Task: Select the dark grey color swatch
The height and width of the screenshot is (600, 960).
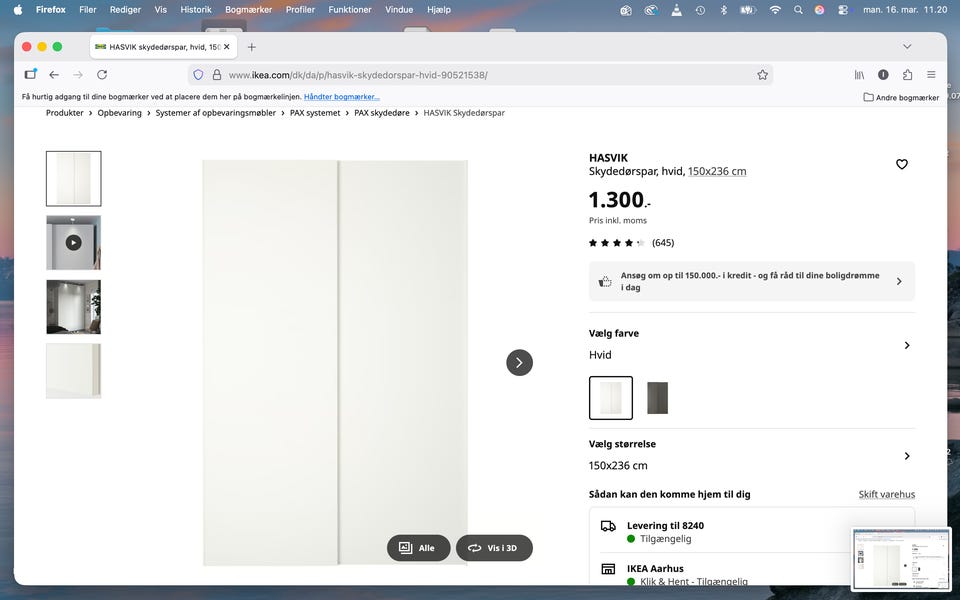Action: [x=658, y=398]
